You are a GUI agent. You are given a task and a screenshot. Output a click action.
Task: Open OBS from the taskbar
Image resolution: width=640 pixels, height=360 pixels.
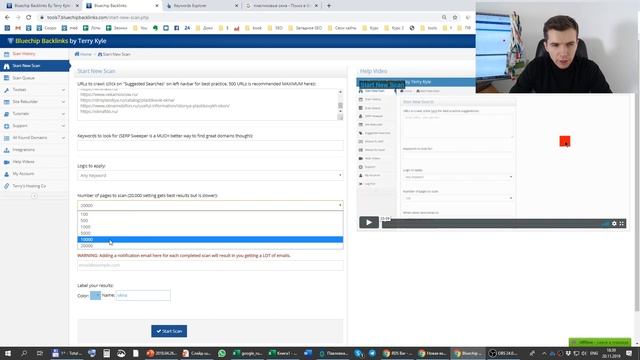pyautogui.click(x=503, y=353)
